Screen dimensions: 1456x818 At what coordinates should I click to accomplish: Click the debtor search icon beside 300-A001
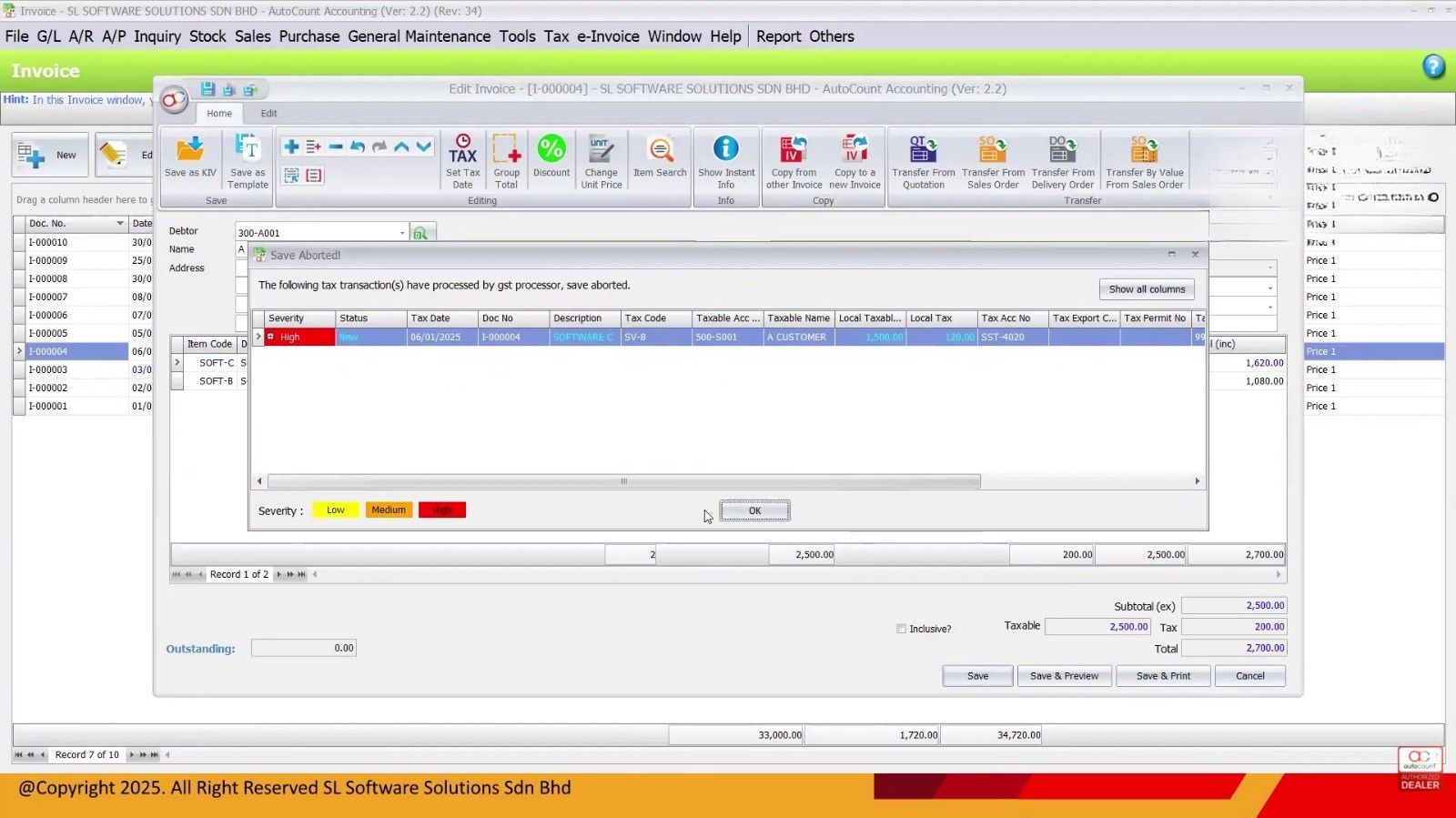[421, 233]
